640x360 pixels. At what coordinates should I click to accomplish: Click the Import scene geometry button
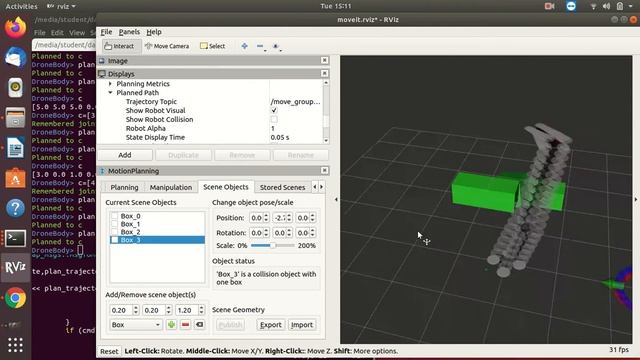point(302,324)
